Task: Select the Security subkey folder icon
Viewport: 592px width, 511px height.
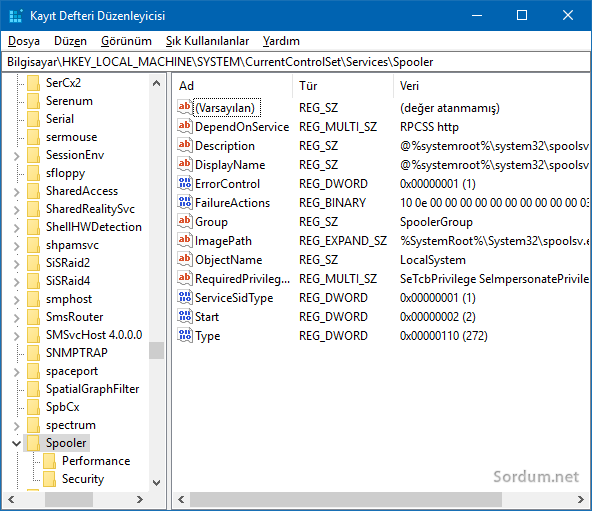Action: click(49, 479)
